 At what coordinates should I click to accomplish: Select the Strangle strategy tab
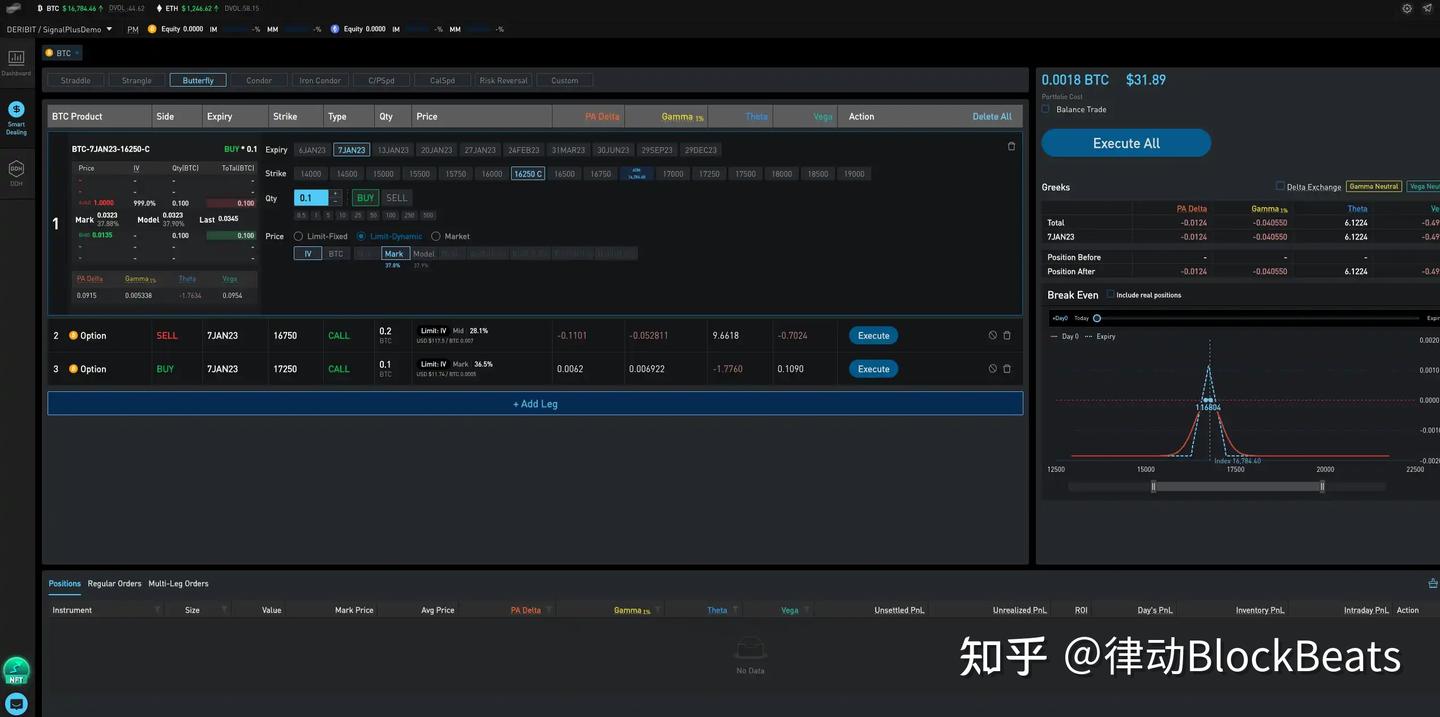click(x=137, y=80)
